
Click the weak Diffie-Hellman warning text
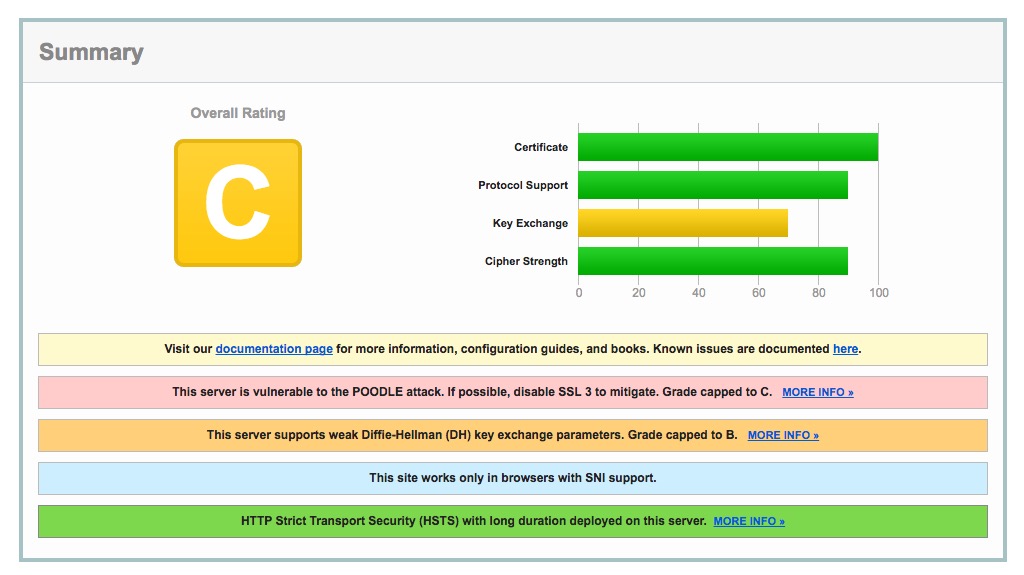pos(472,435)
